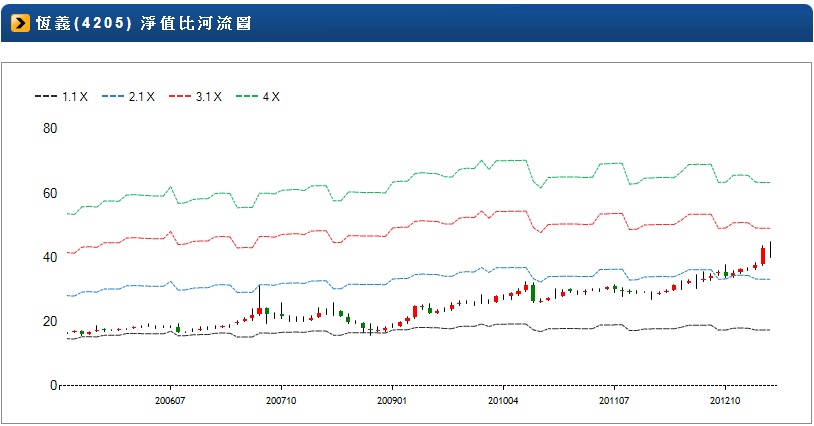Click the red dashed 3.1X legend swatch
Viewport: 814px width, 426px height.
180,97
